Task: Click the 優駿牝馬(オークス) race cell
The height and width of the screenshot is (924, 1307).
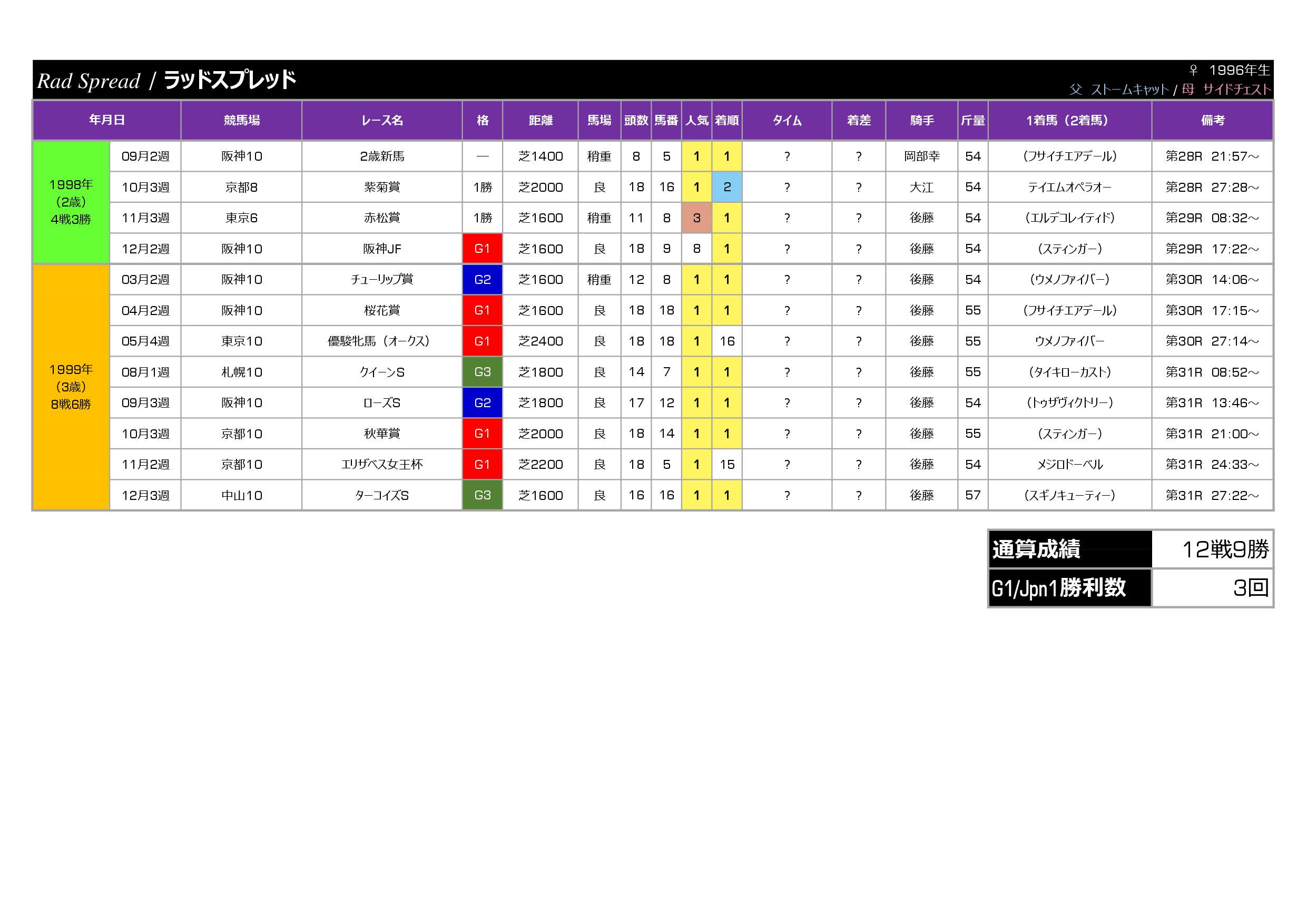Action: 382,341
